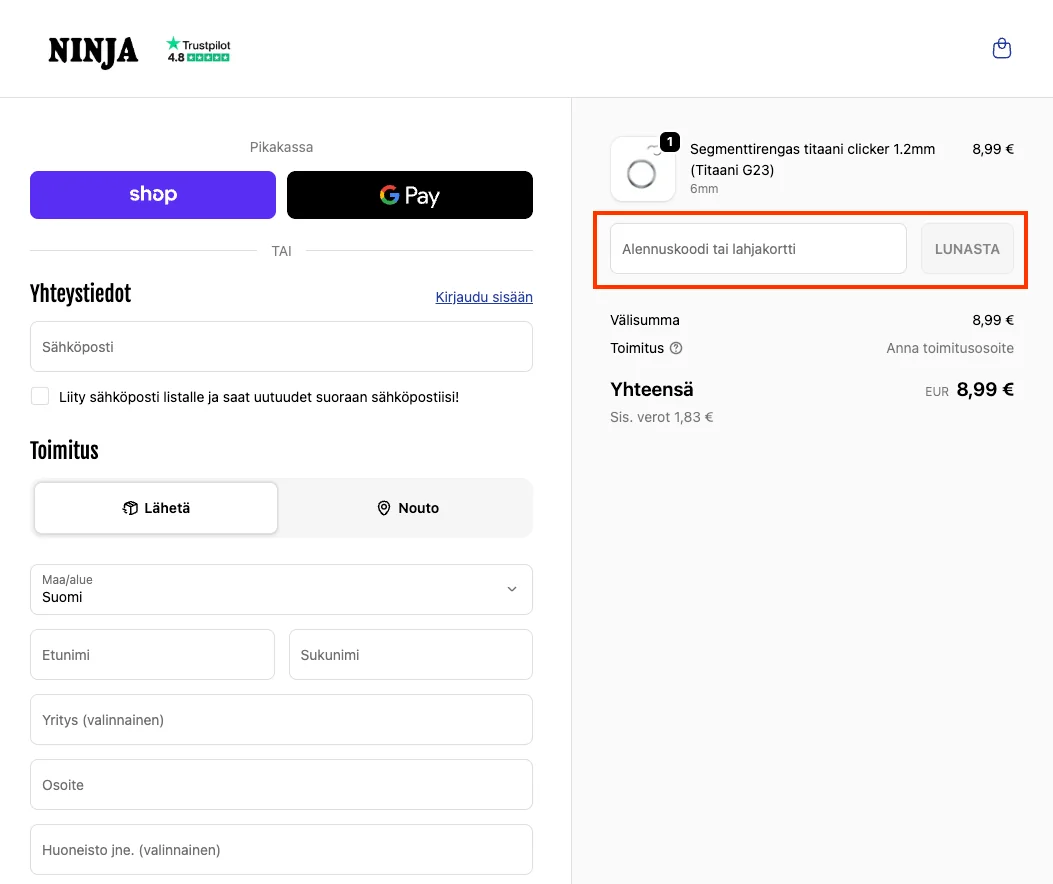Click the Toimitus help question icon

click(676, 348)
